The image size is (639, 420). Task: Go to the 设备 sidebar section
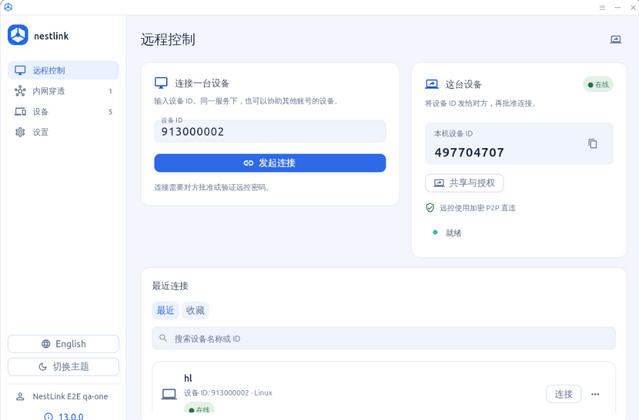point(63,112)
